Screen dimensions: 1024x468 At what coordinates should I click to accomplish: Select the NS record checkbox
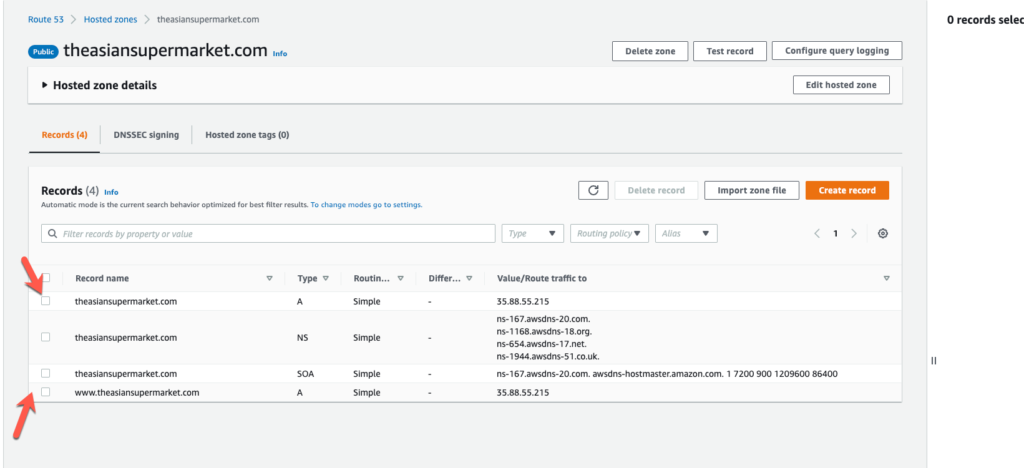[46, 337]
